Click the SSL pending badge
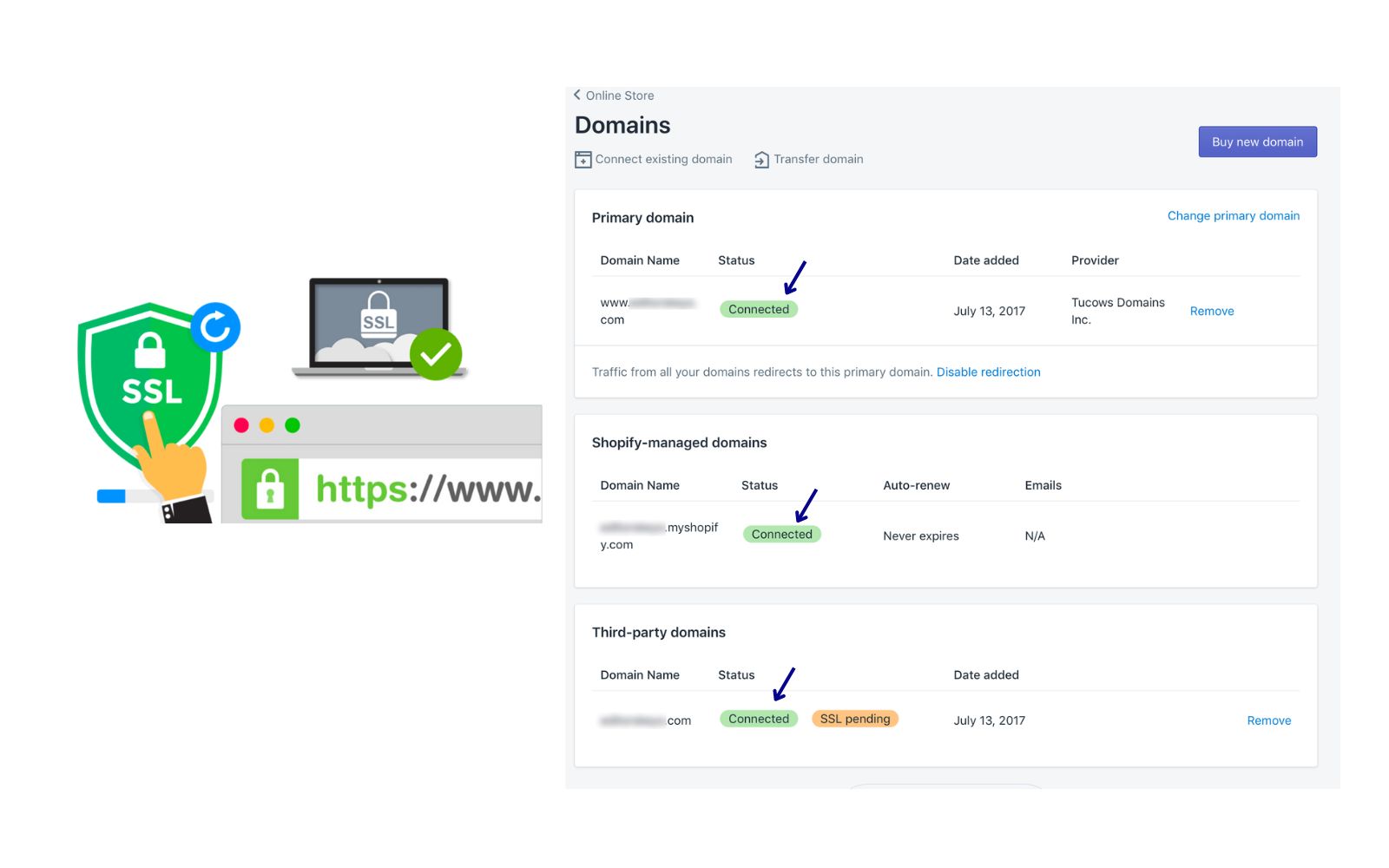This screenshot has height=868, width=1389. click(x=854, y=719)
